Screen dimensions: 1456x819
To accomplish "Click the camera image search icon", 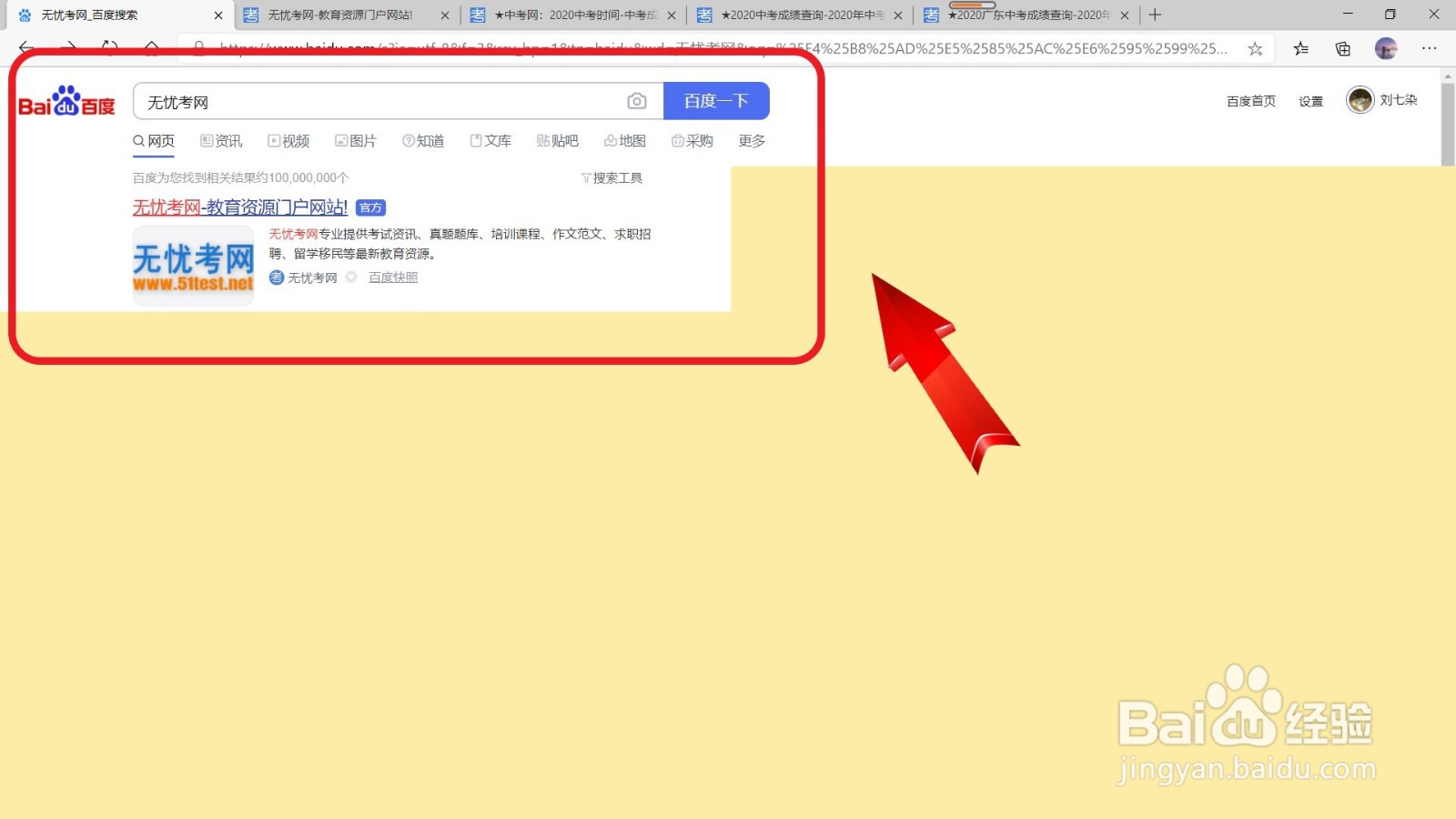I will tap(637, 101).
